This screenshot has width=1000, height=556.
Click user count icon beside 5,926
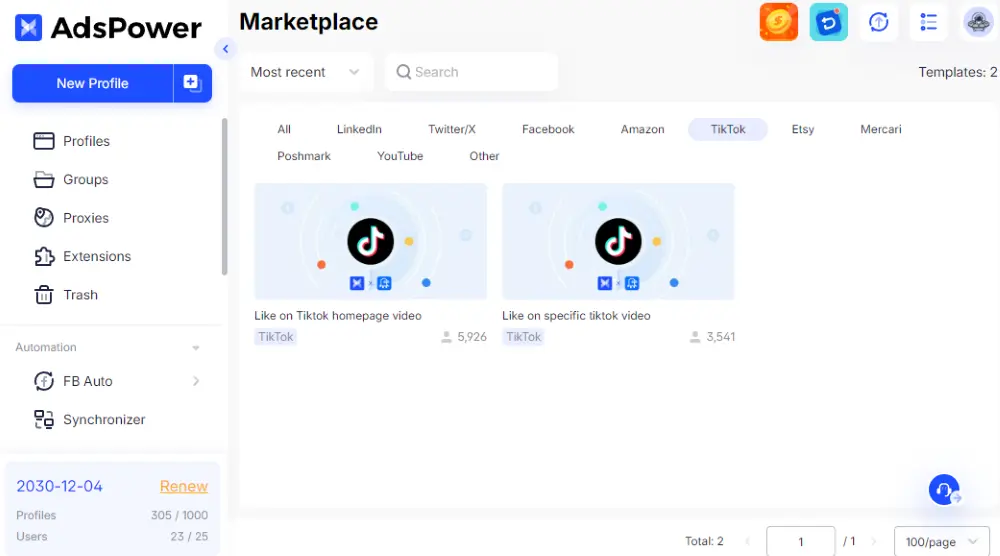pyautogui.click(x=446, y=337)
